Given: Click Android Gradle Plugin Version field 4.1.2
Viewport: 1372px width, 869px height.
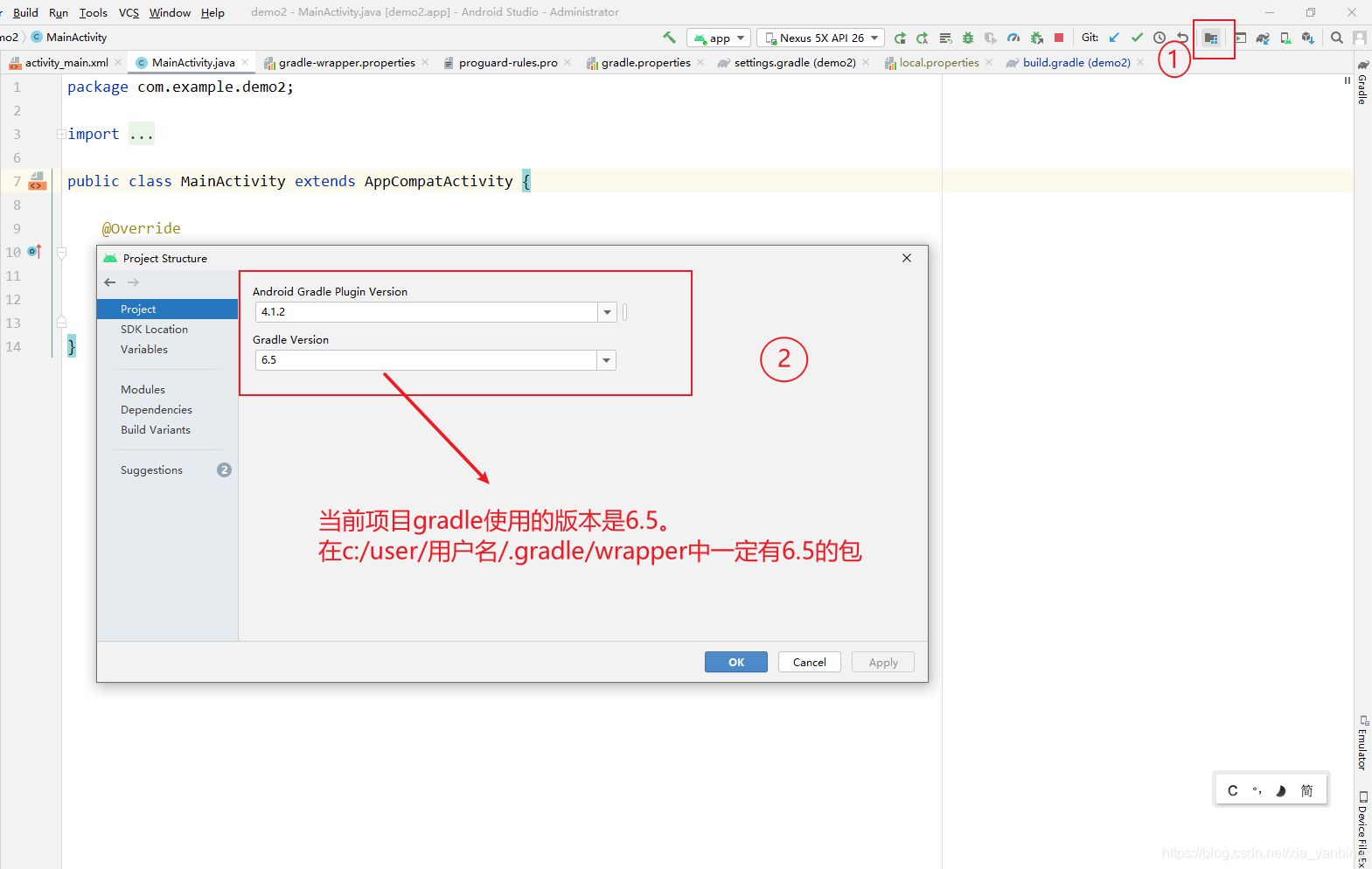Looking at the screenshot, I should [x=427, y=312].
